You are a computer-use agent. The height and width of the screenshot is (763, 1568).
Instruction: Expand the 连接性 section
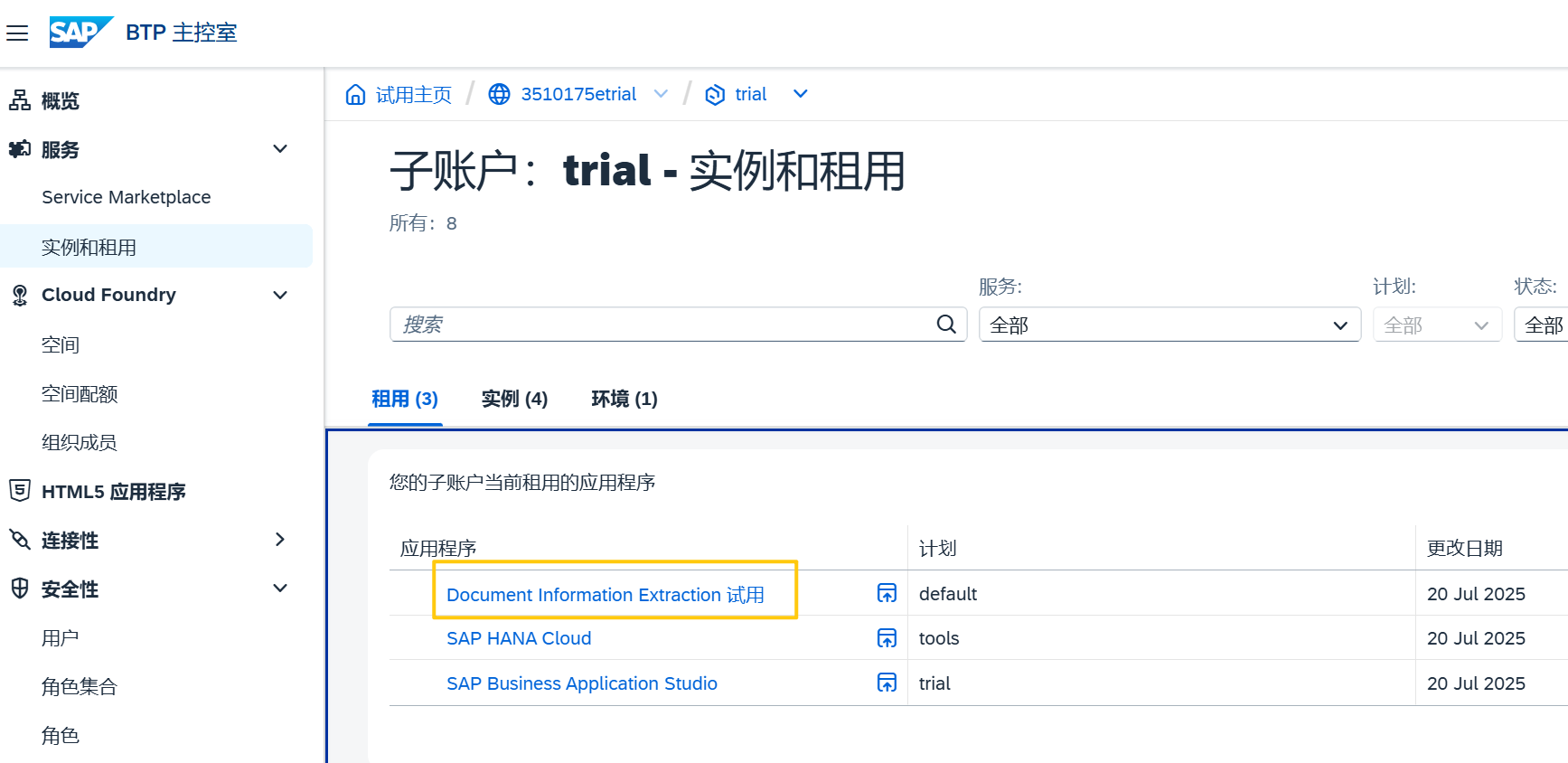point(280,540)
